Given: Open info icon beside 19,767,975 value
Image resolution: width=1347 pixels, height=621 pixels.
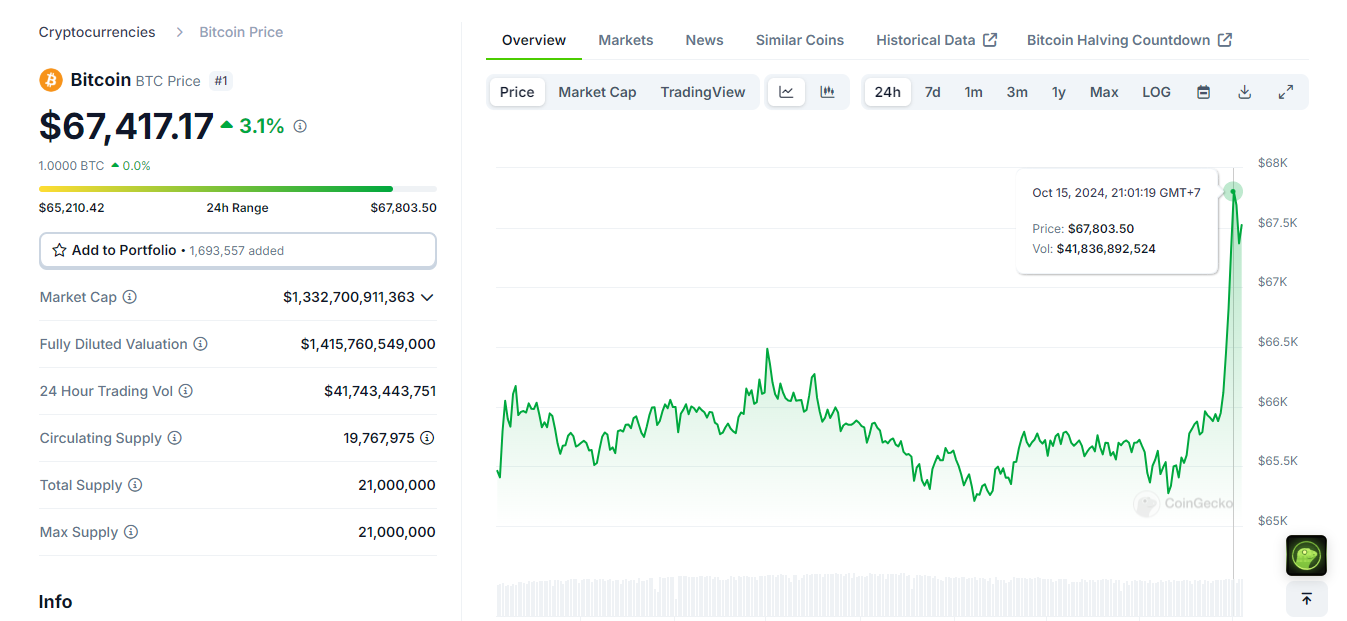Looking at the screenshot, I should click(427, 438).
